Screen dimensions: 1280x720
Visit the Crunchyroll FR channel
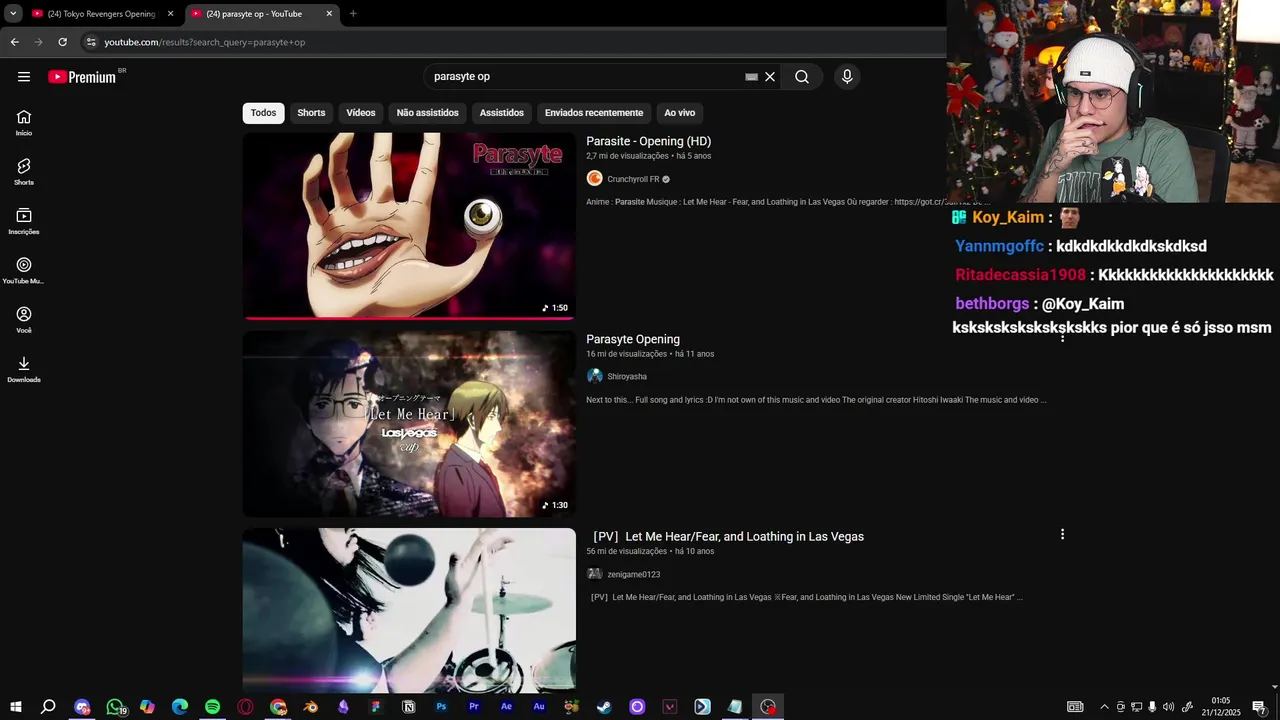coord(633,179)
